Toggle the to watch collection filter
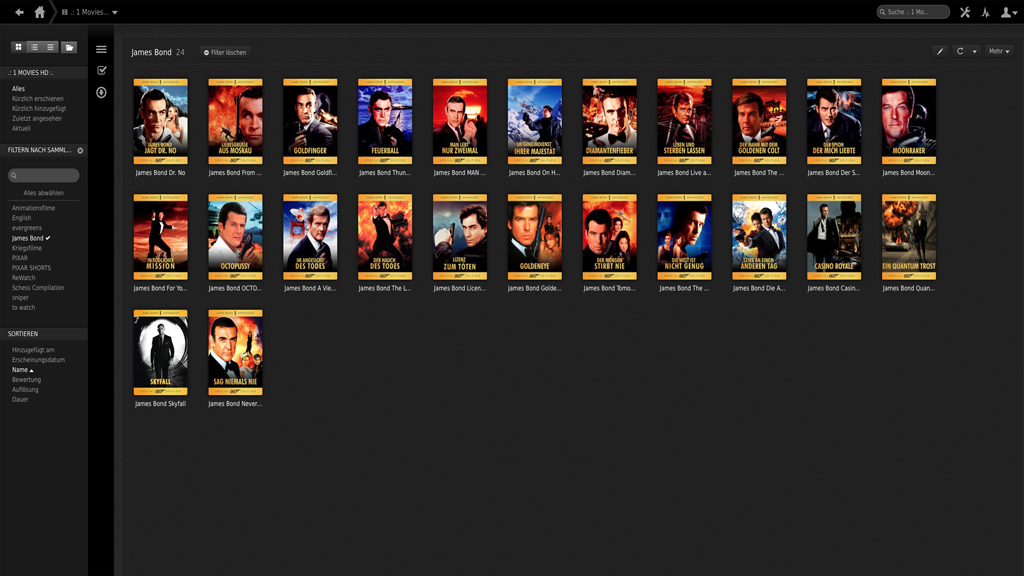 click(24, 308)
